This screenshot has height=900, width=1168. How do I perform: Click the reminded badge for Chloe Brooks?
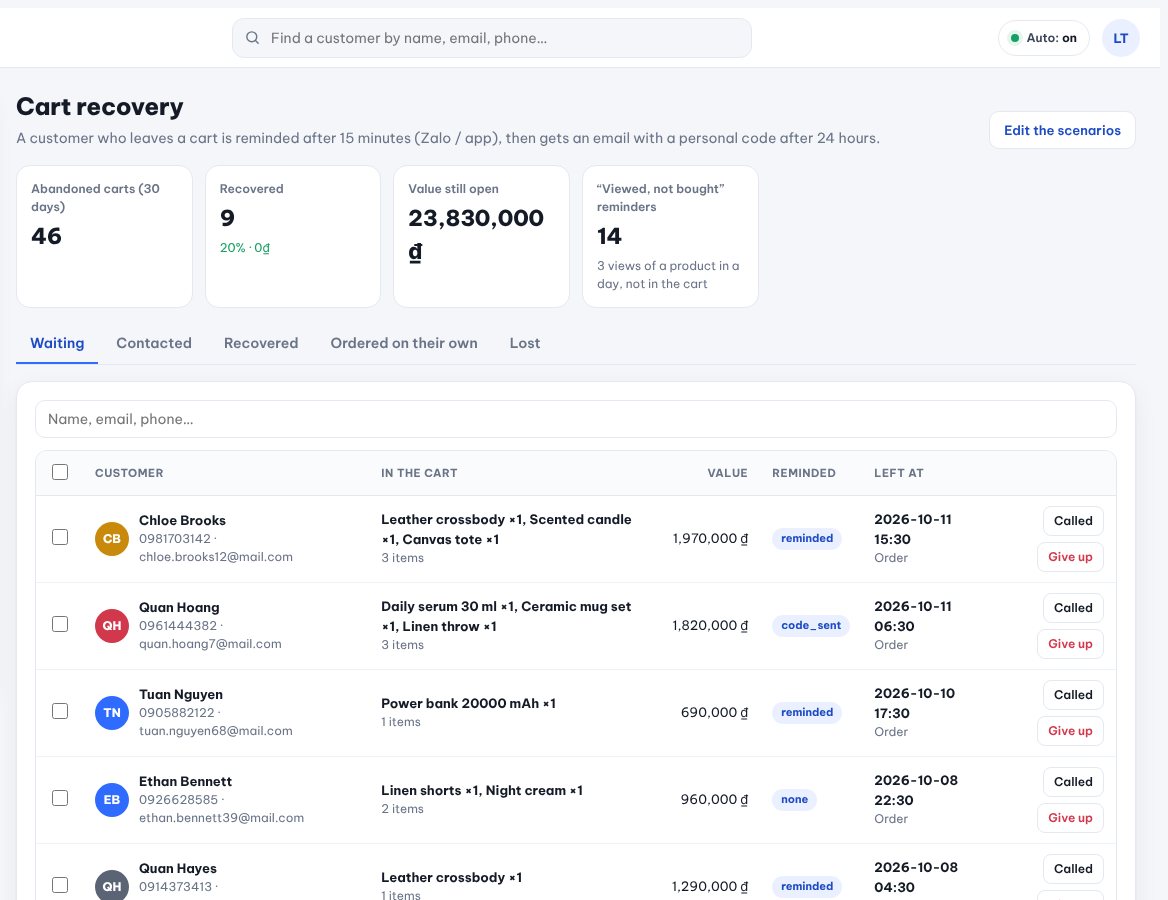[807, 539]
